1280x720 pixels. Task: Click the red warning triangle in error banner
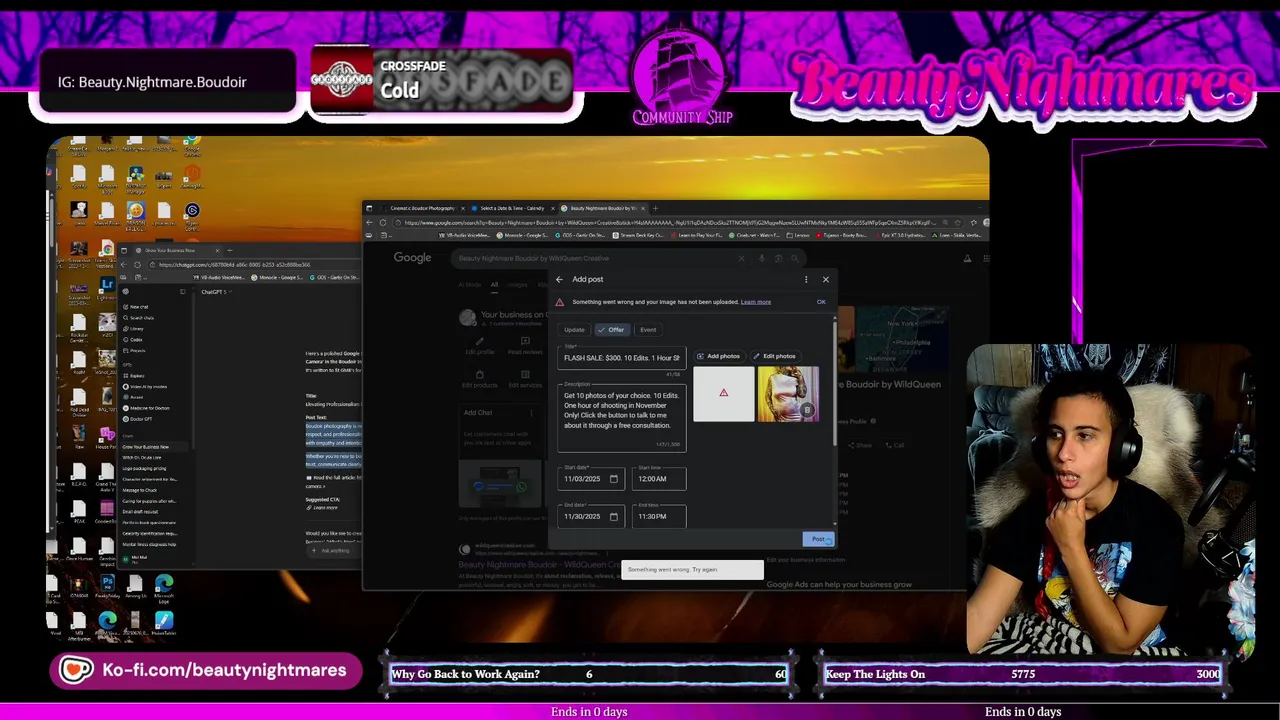coord(560,302)
